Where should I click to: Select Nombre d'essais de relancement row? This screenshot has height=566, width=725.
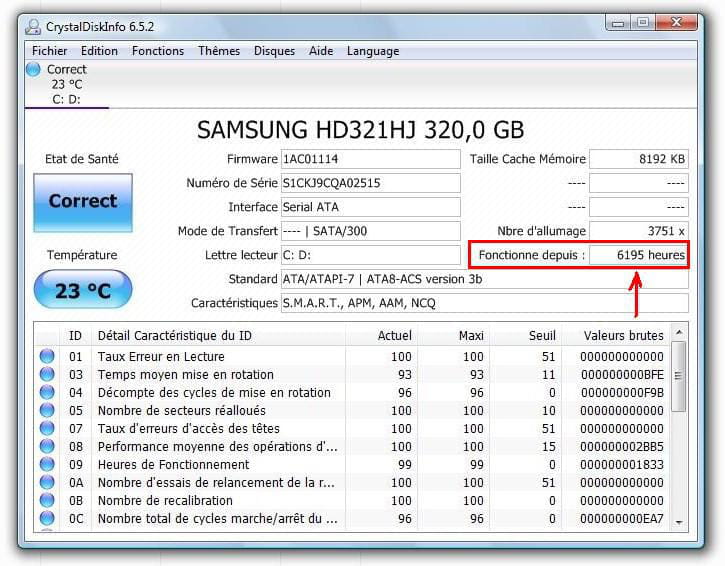351,483
